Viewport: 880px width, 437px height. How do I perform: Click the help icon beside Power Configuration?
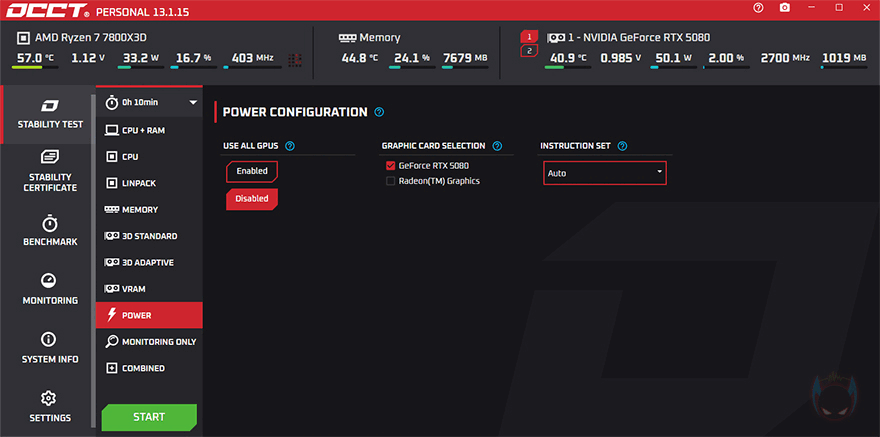(x=379, y=112)
